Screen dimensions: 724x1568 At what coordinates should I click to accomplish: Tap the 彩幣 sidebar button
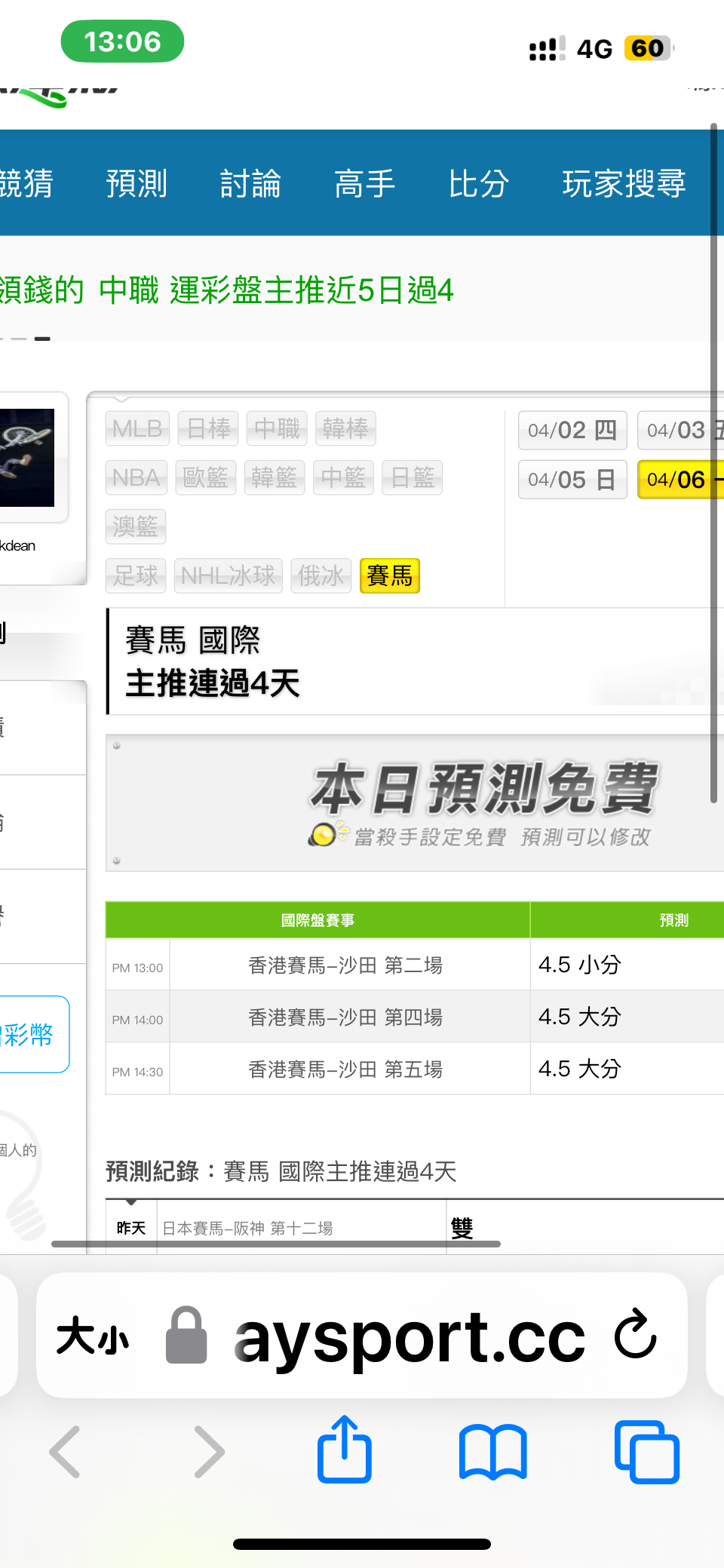33,1034
